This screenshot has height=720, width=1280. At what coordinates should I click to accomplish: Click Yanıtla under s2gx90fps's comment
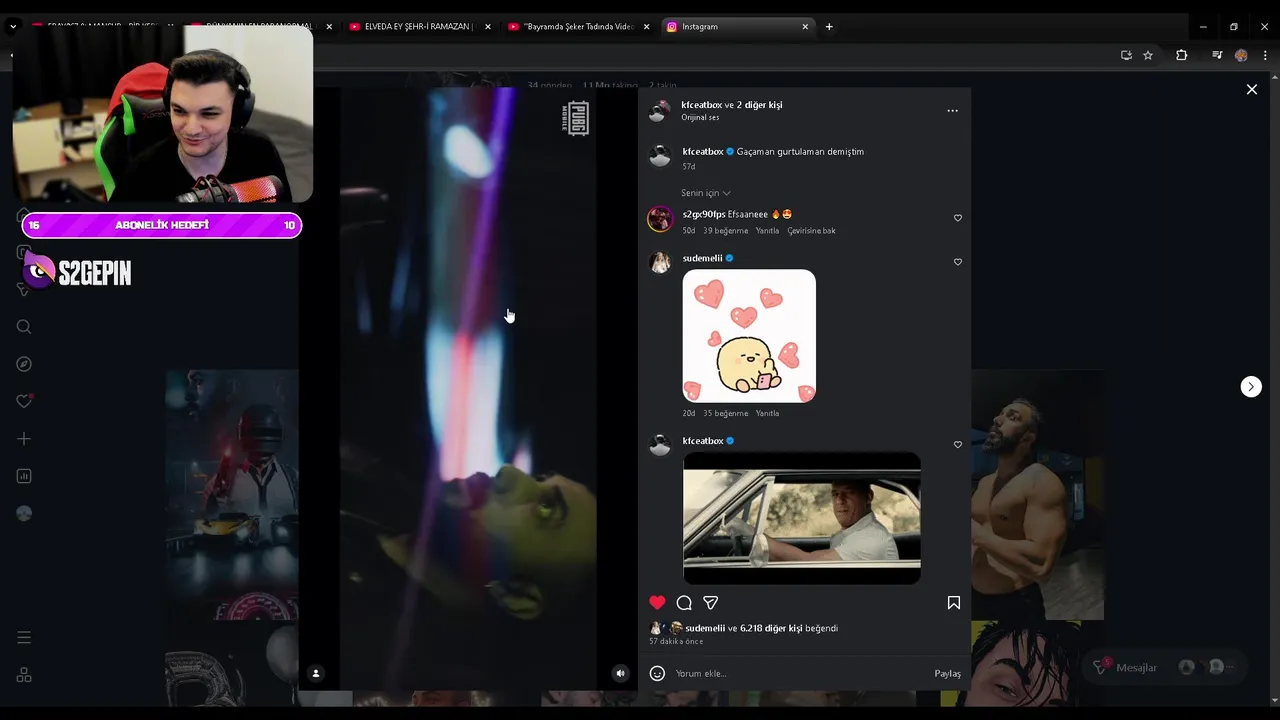pos(767,231)
